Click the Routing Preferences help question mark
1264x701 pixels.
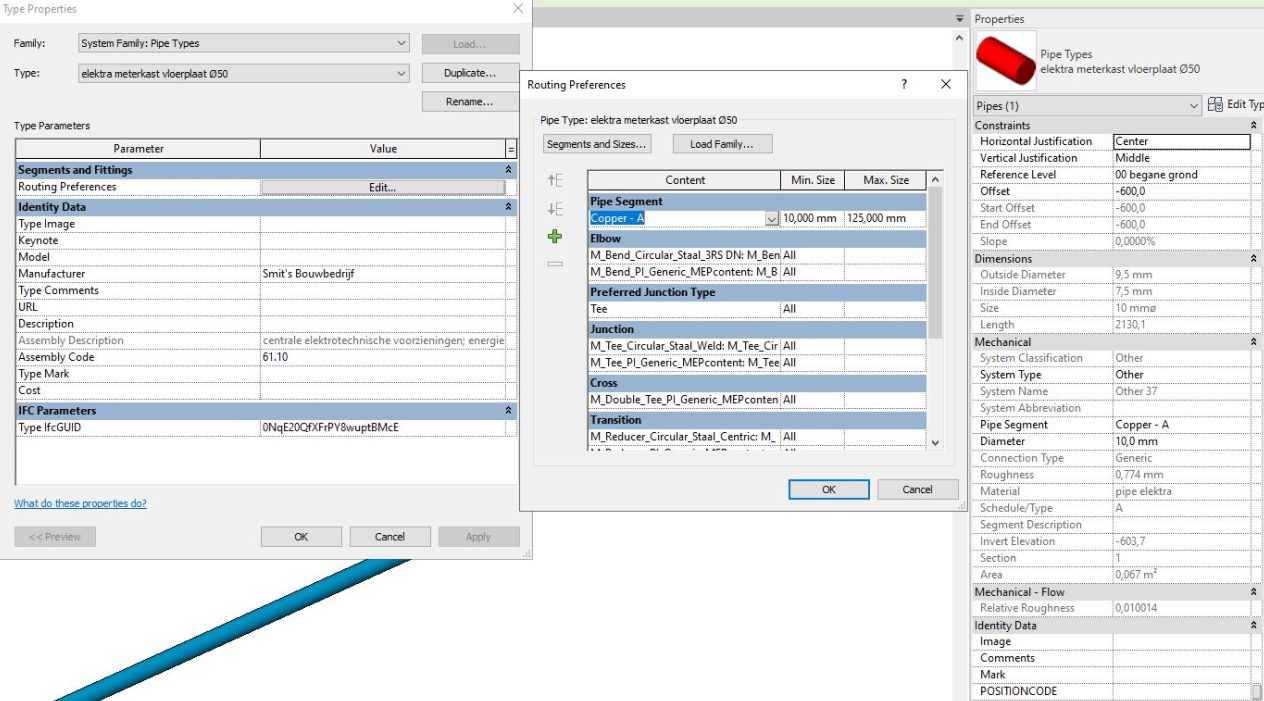[x=904, y=85]
